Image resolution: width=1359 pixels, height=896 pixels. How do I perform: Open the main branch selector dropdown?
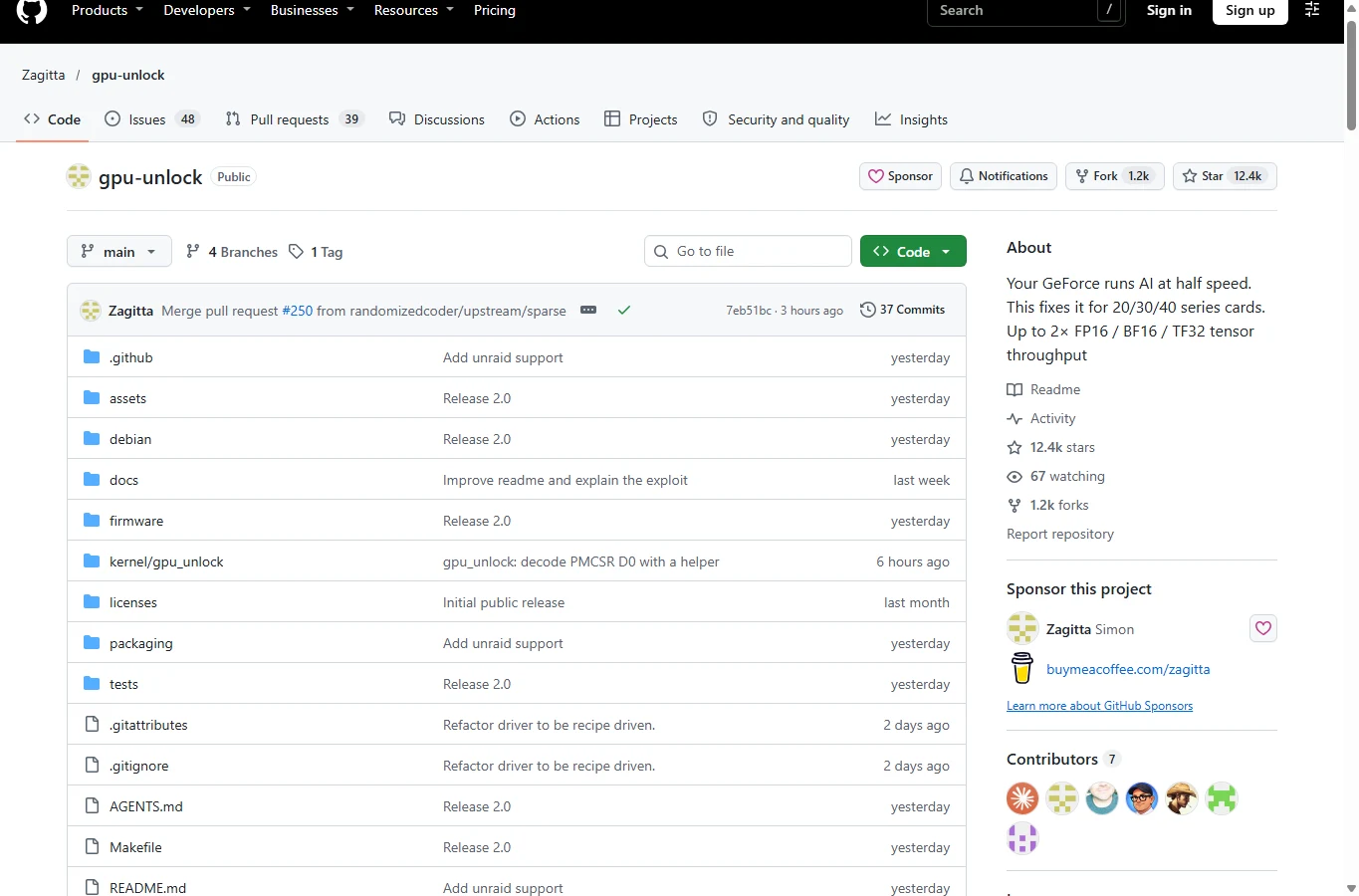pyautogui.click(x=119, y=252)
